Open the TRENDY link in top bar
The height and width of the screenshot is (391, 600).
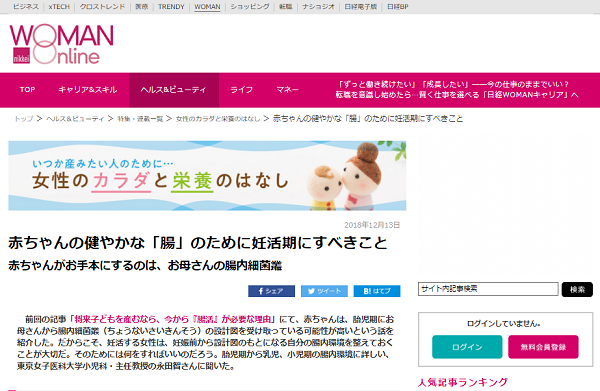(171, 7)
